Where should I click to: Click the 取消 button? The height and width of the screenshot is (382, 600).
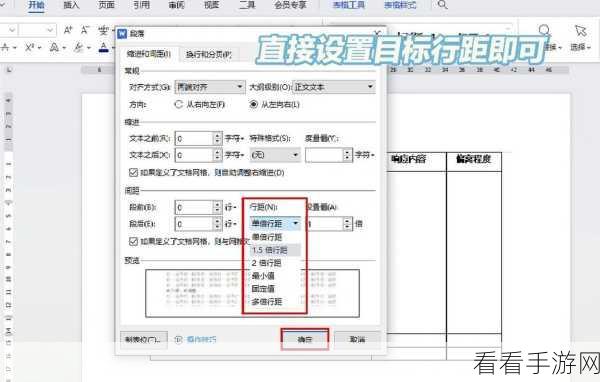tap(357, 339)
